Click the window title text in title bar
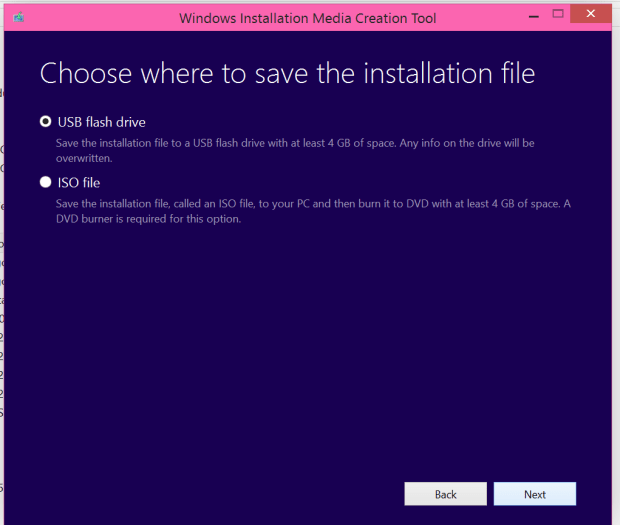 (x=307, y=17)
